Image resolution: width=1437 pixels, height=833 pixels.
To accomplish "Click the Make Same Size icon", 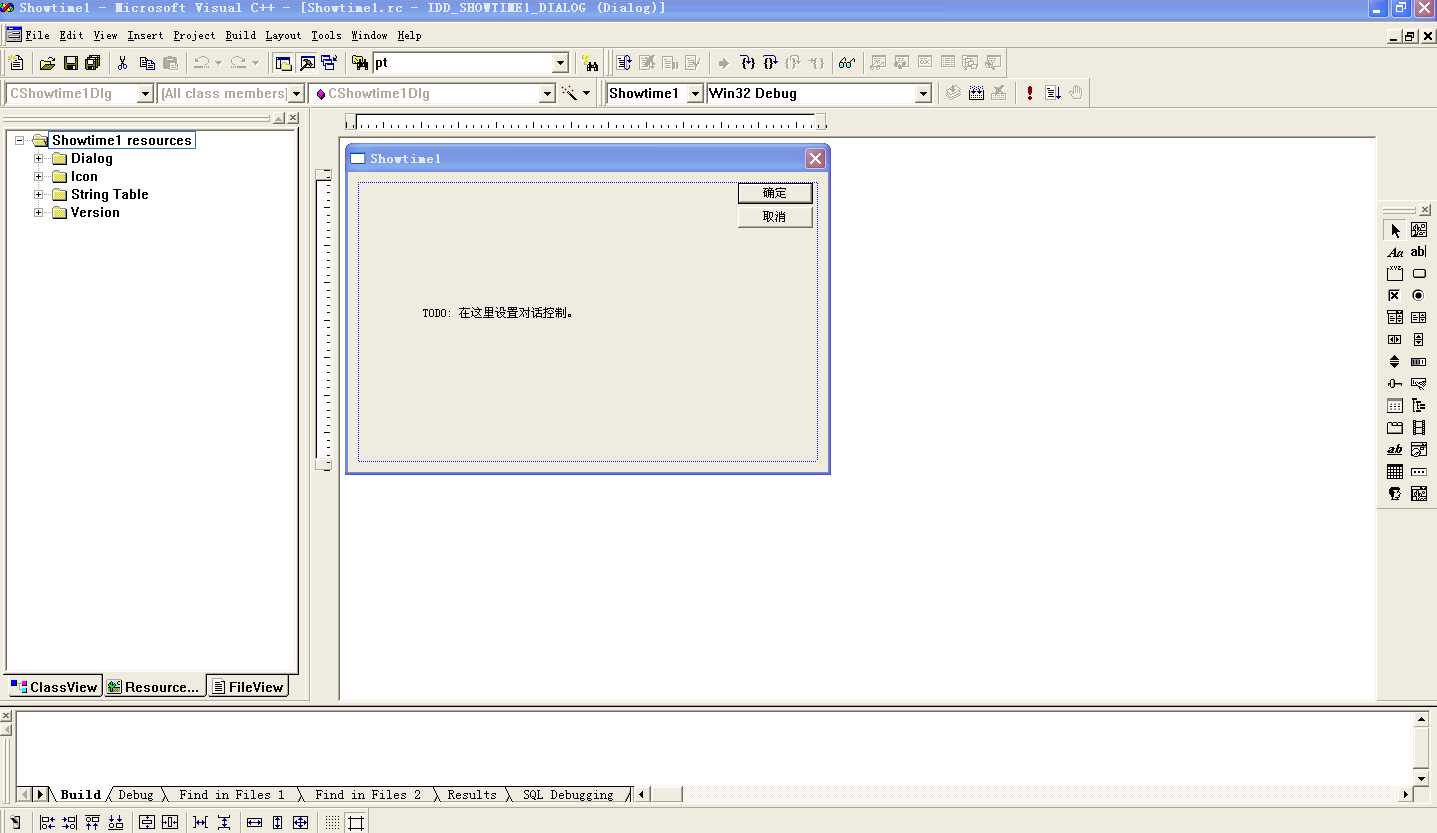I will click(x=301, y=822).
